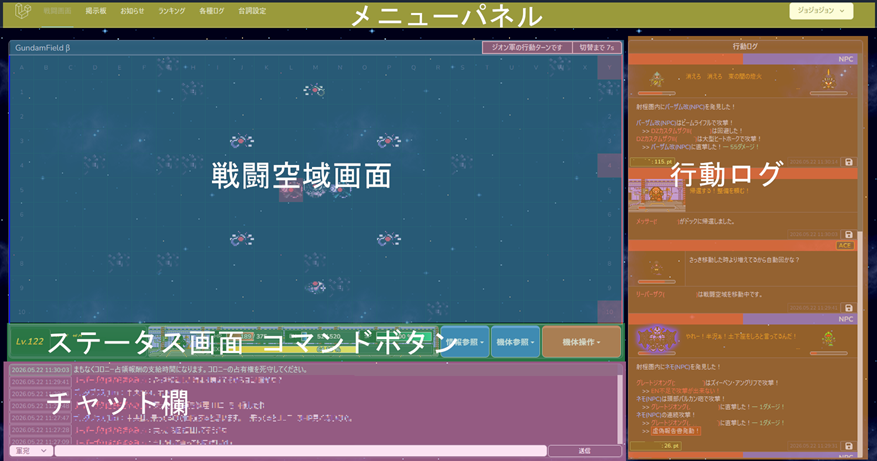Click the highlighted red unit mid-battlefield
The height and width of the screenshot is (461, 877).
click(x=291, y=192)
